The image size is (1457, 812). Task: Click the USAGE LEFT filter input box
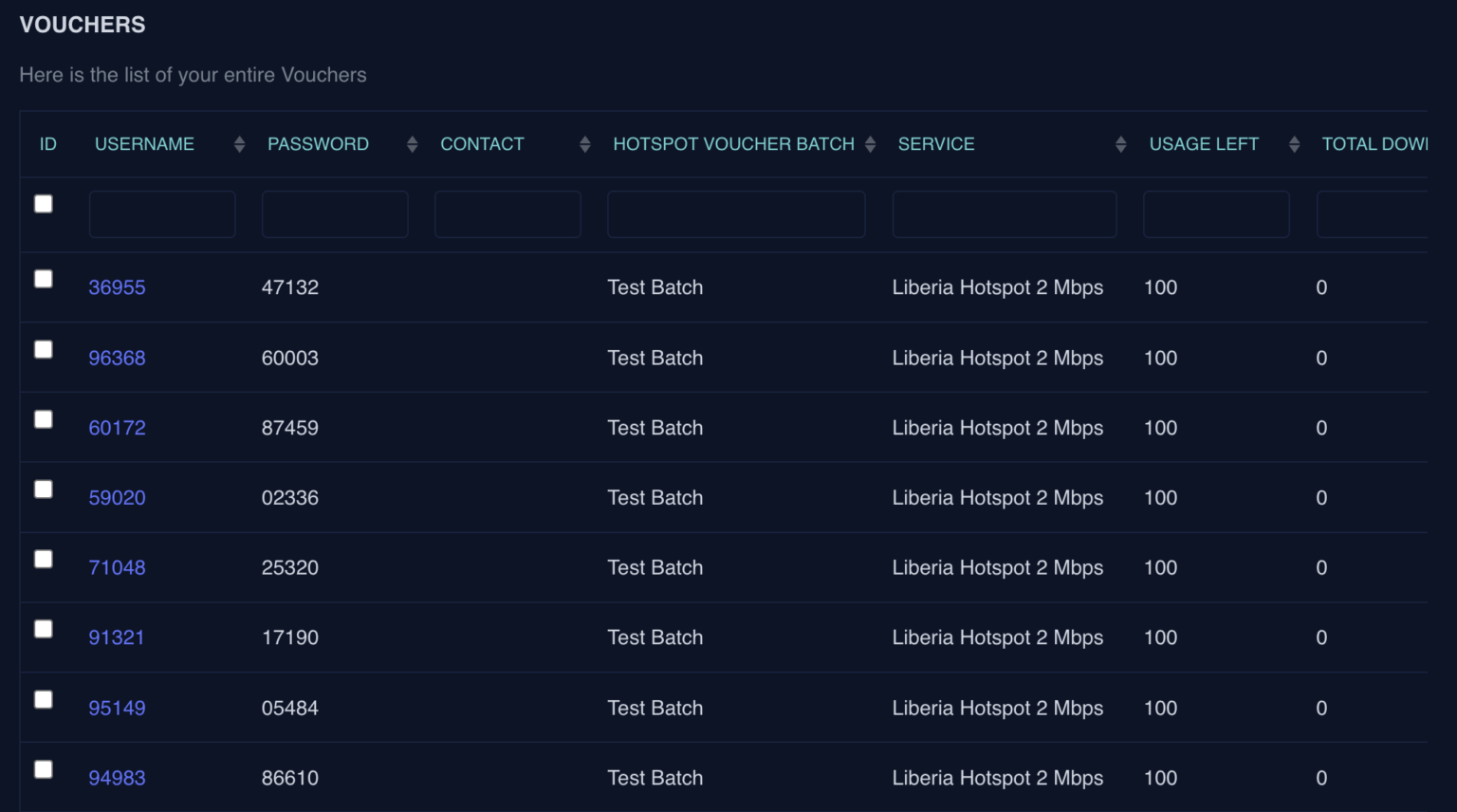click(1216, 213)
